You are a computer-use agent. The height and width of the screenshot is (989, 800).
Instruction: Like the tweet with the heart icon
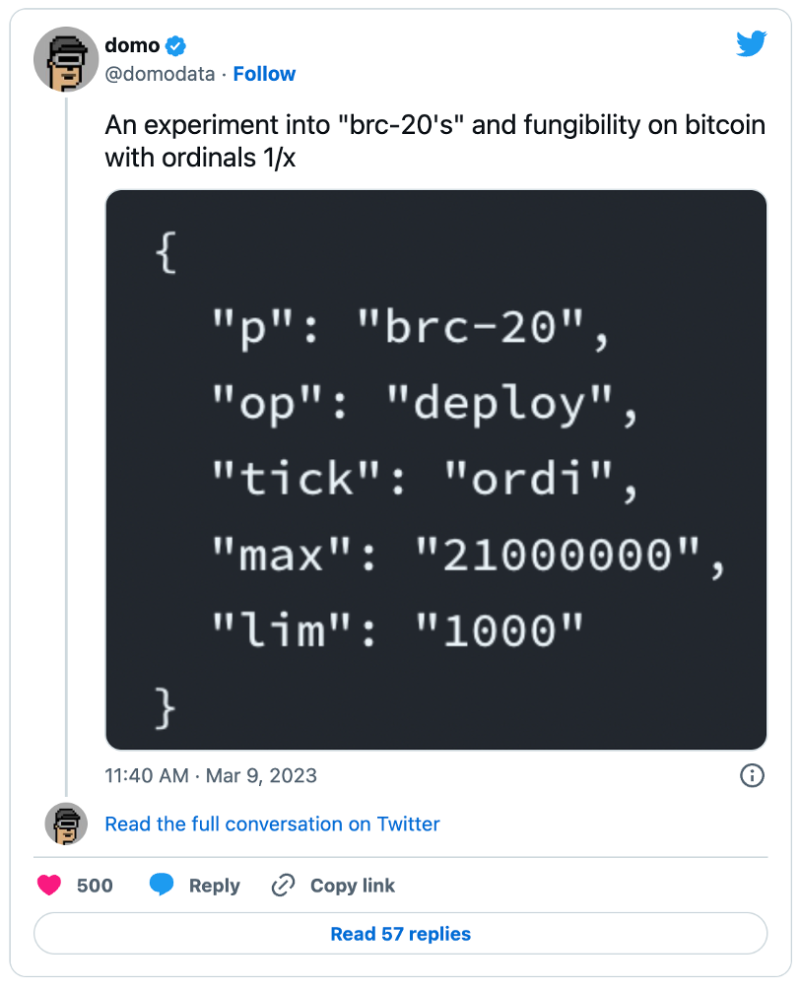point(49,885)
